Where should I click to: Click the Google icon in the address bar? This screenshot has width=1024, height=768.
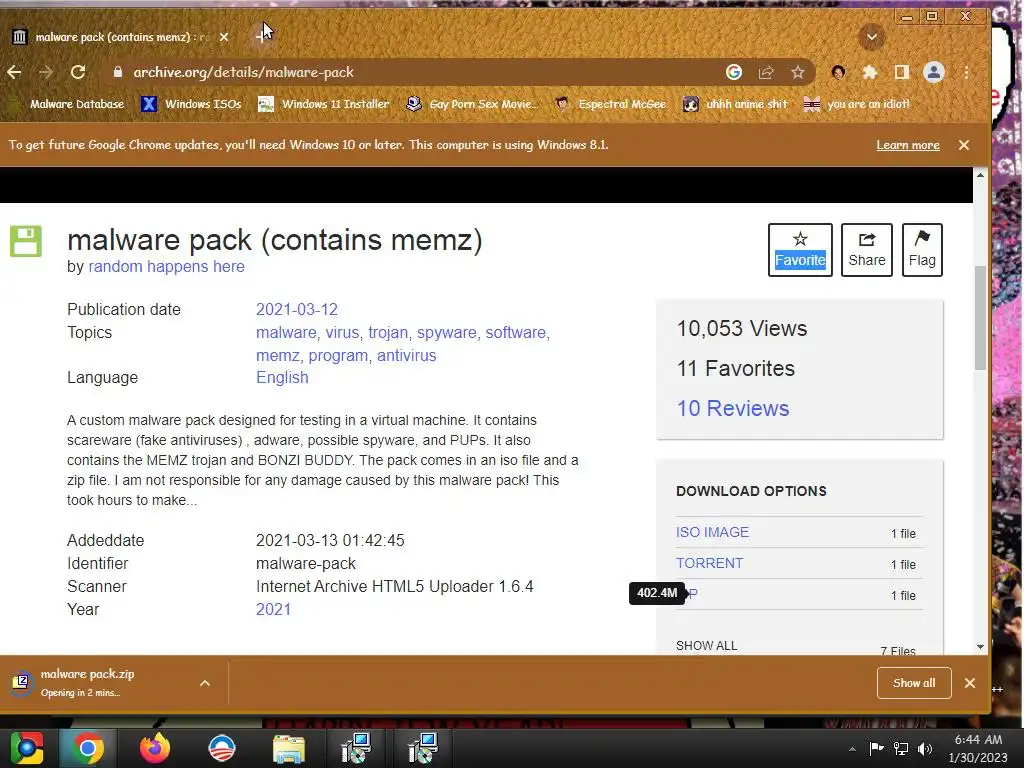tap(734, 72)
